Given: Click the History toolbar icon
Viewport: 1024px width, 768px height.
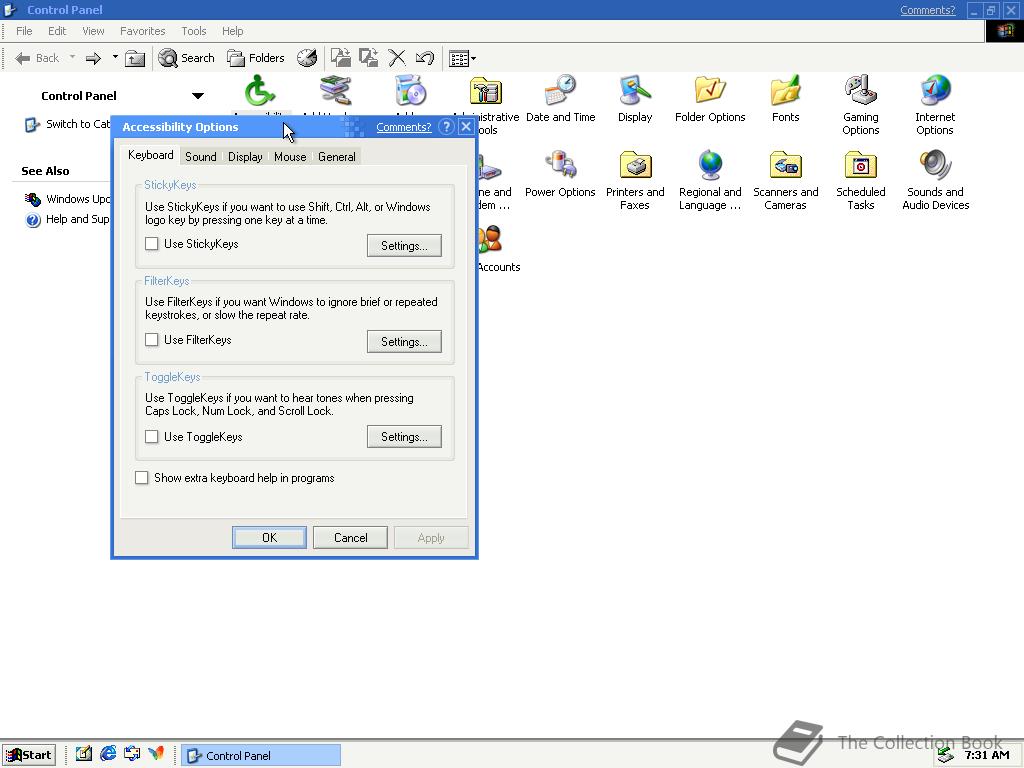Looking at the screenshot, I should click(307, 58).
